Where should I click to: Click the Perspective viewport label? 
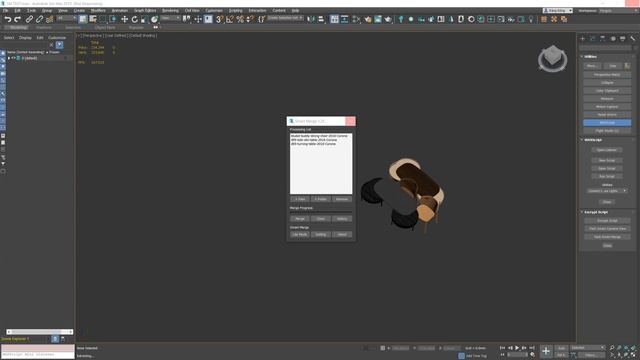click(x=93, y=36)
